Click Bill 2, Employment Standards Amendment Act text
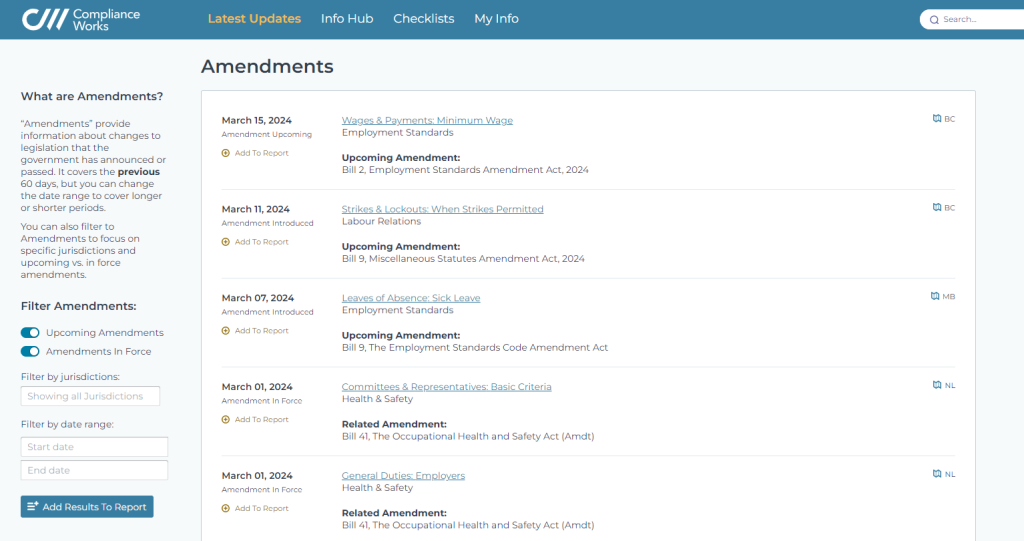This screenshot has width=1024, height=541. (x=465, y=170)
